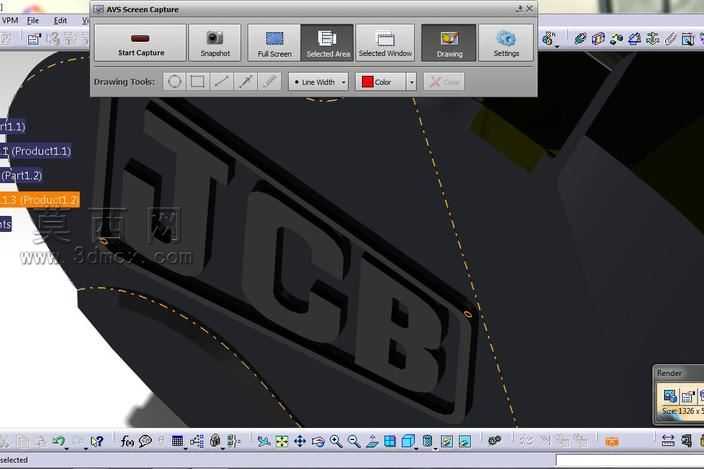Image resolution: width=704 pixels, height=469 pixels.
Task: Select the pencil drawing tool
Action: coord(269,82)
